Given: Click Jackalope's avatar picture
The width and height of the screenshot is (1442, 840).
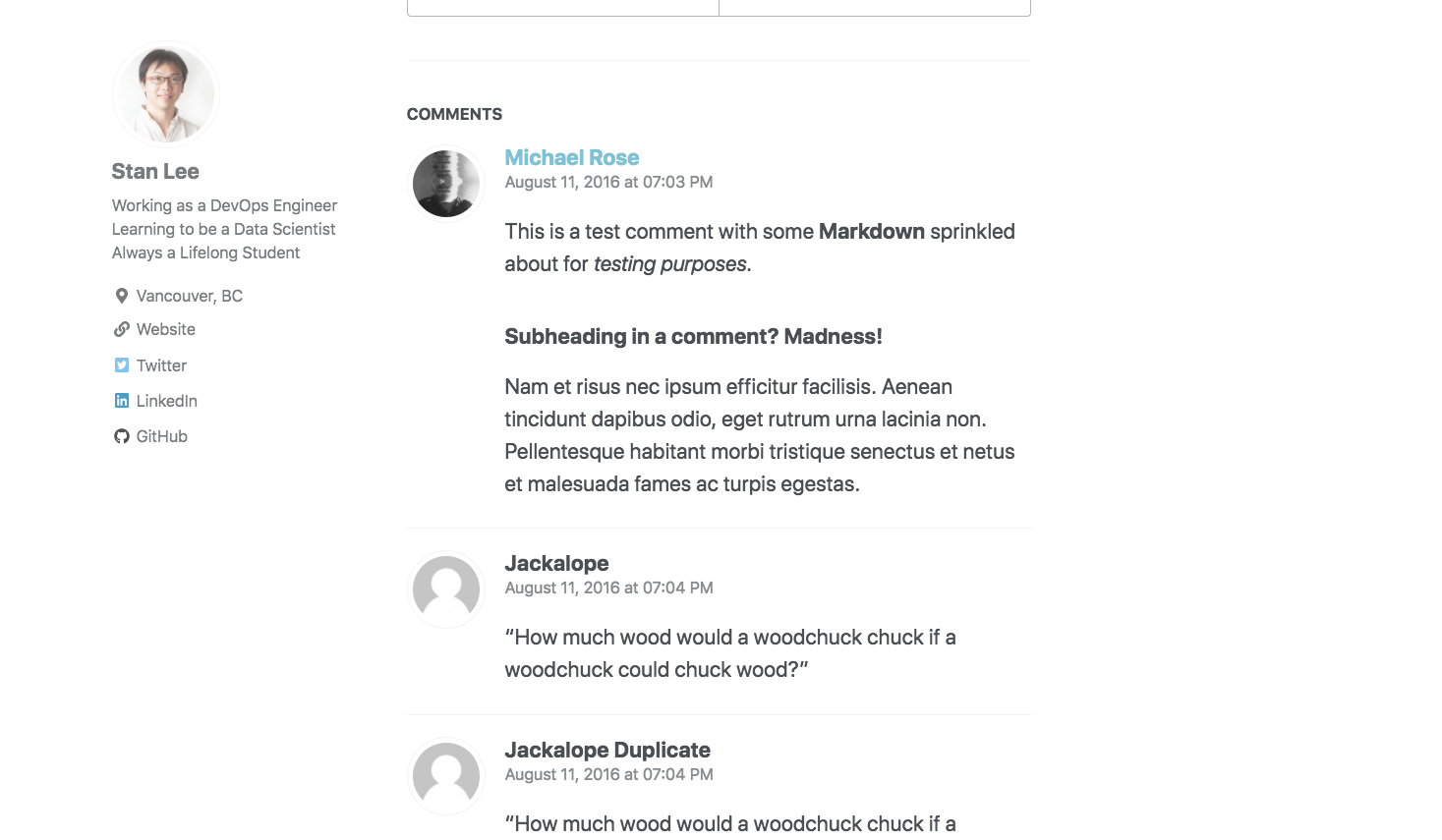Looking at the screenshot, I should 445,588.
